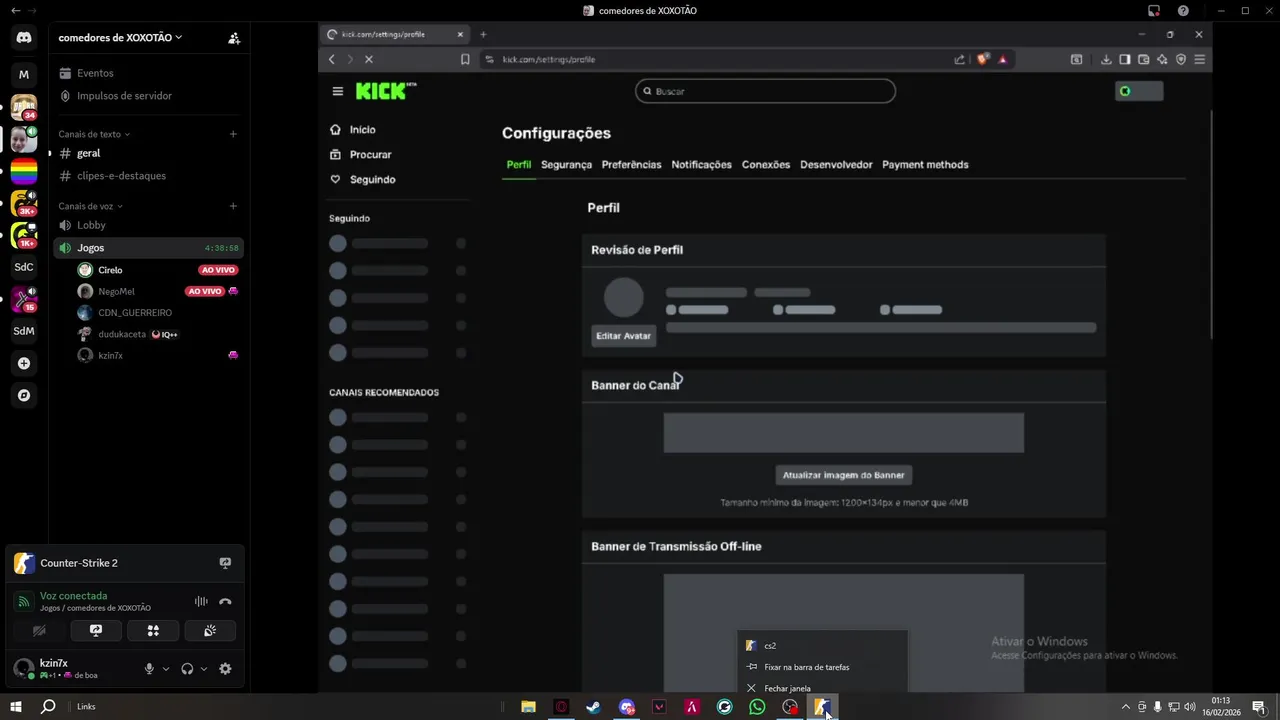Switch to Desenvolvedor tab

836,164
